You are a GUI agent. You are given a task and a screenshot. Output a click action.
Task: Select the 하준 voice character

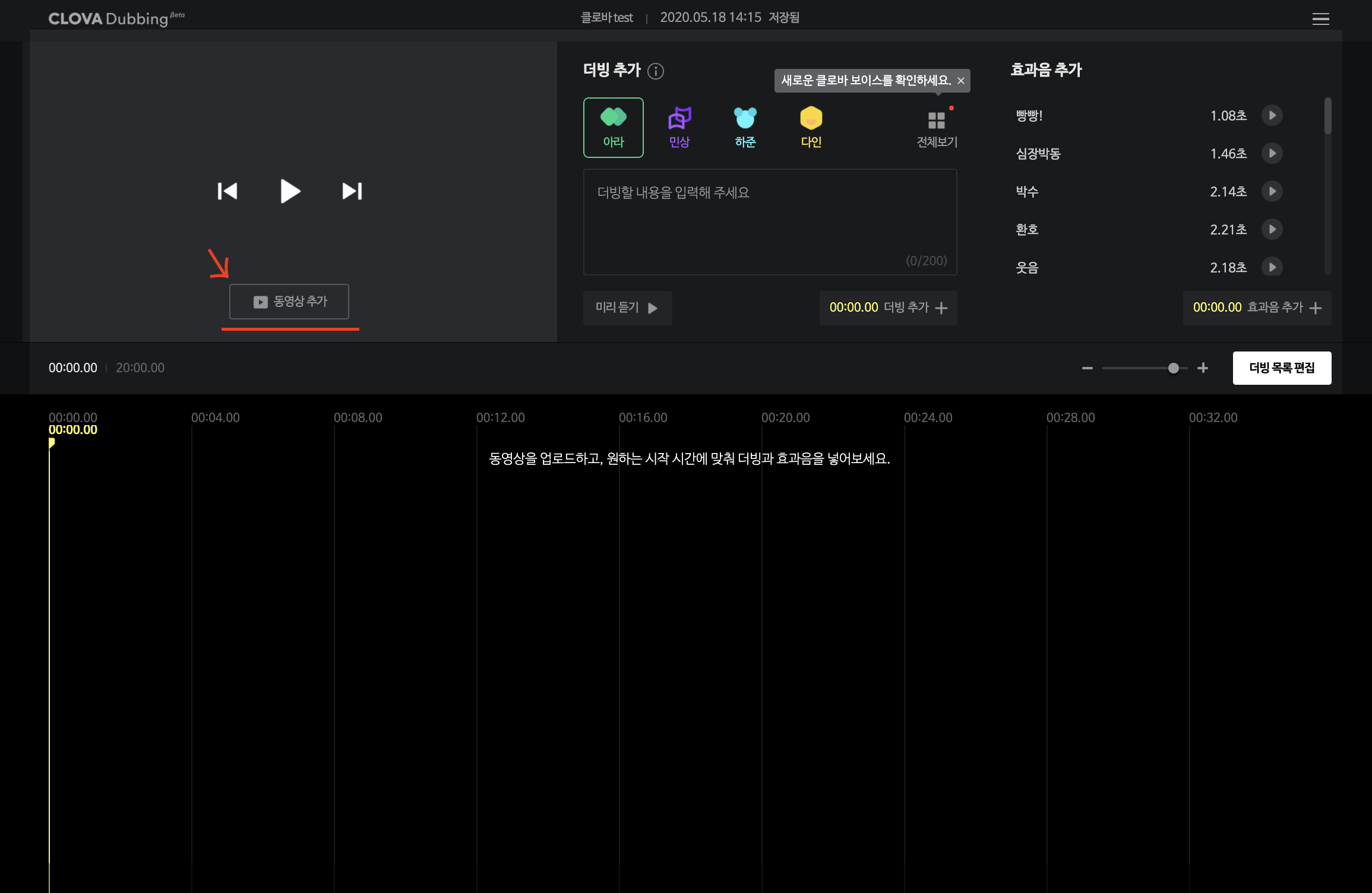point(745,127)
